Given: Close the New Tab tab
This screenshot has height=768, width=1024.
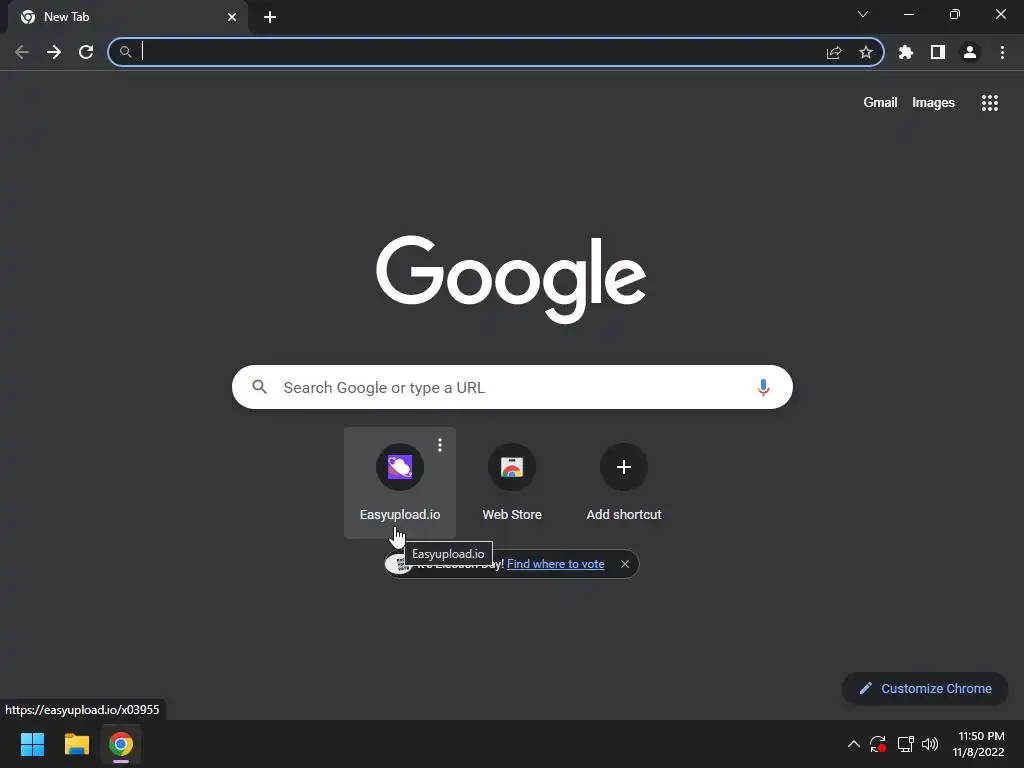Looking at the screenshot, I should coord(232,17).
